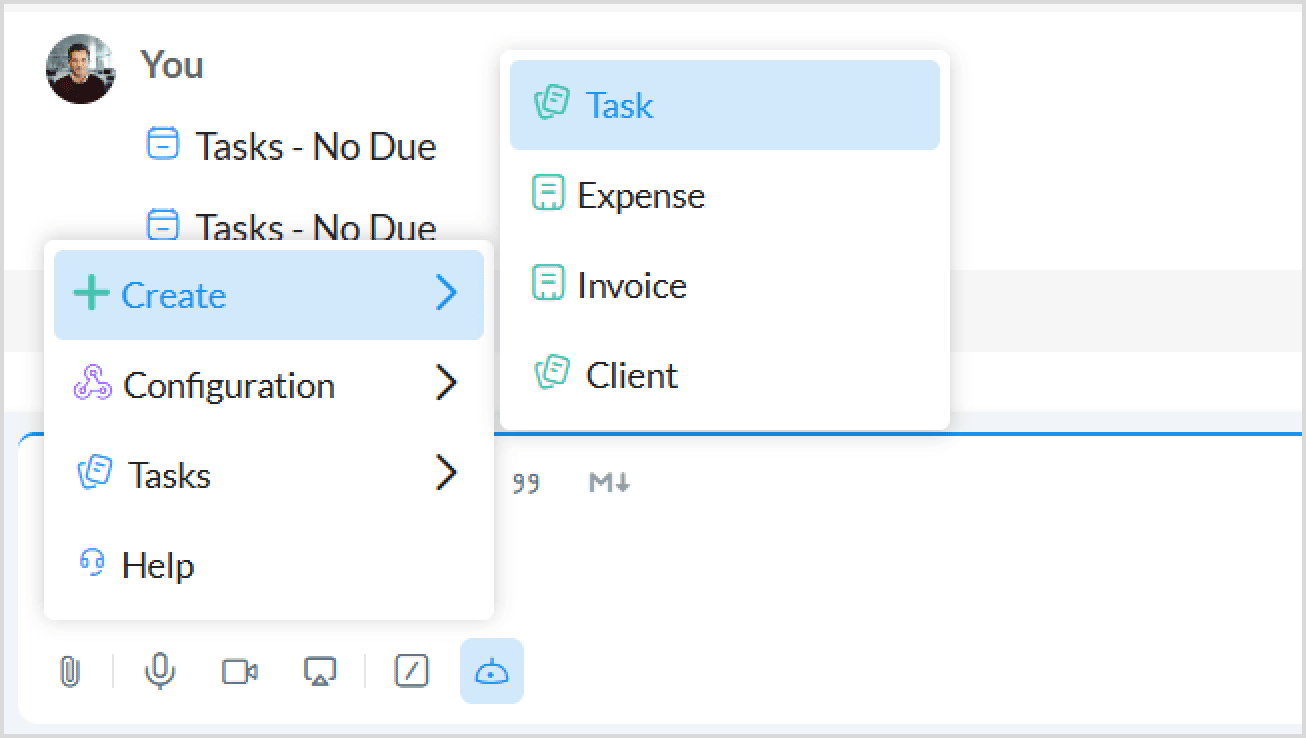Viewport: 1306px width, 738px height.
Task: Click the quote formatting icon
Action: (x=526, y=483)
